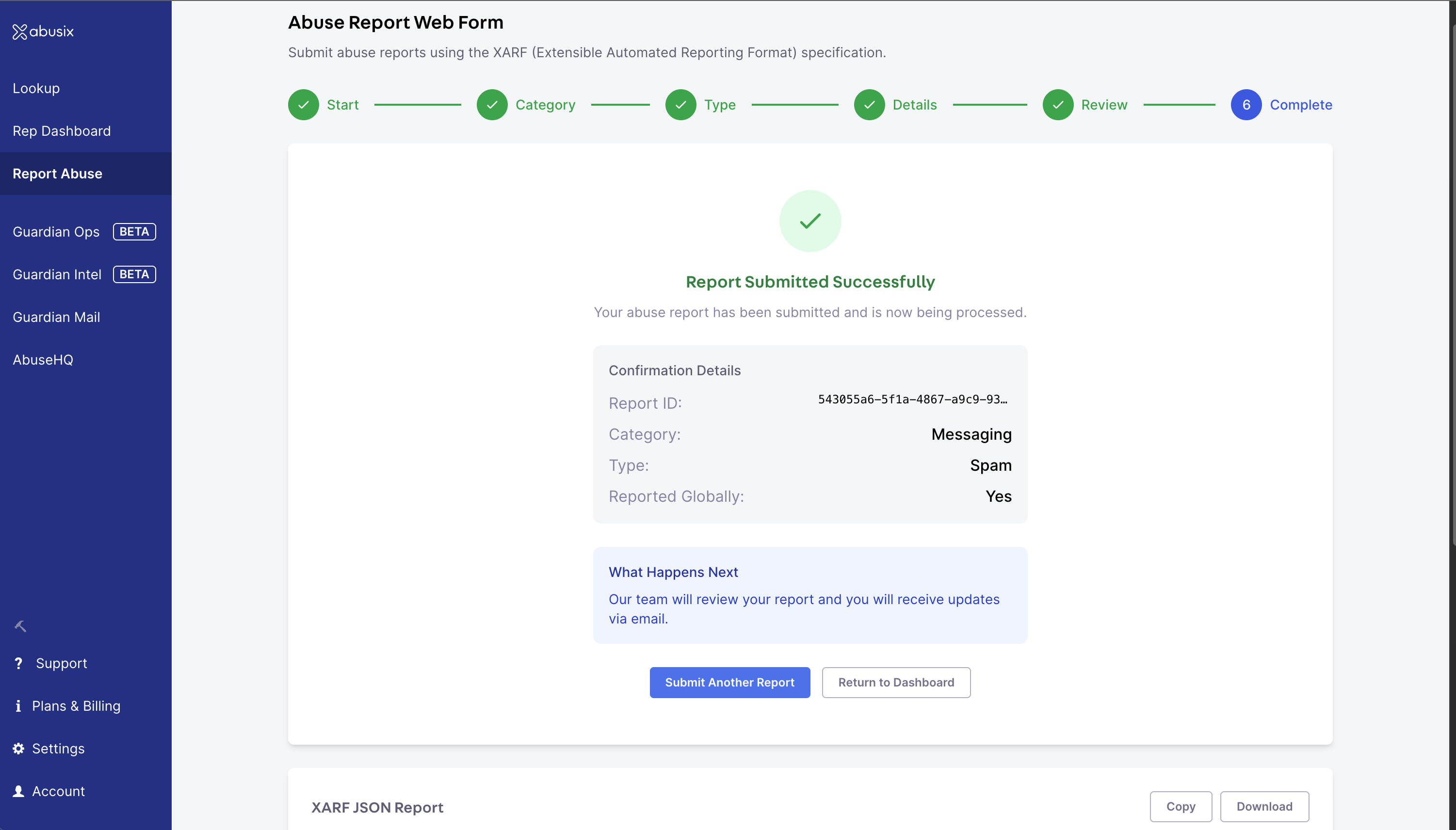Click the Details step checkmark circle

[869, 105]
